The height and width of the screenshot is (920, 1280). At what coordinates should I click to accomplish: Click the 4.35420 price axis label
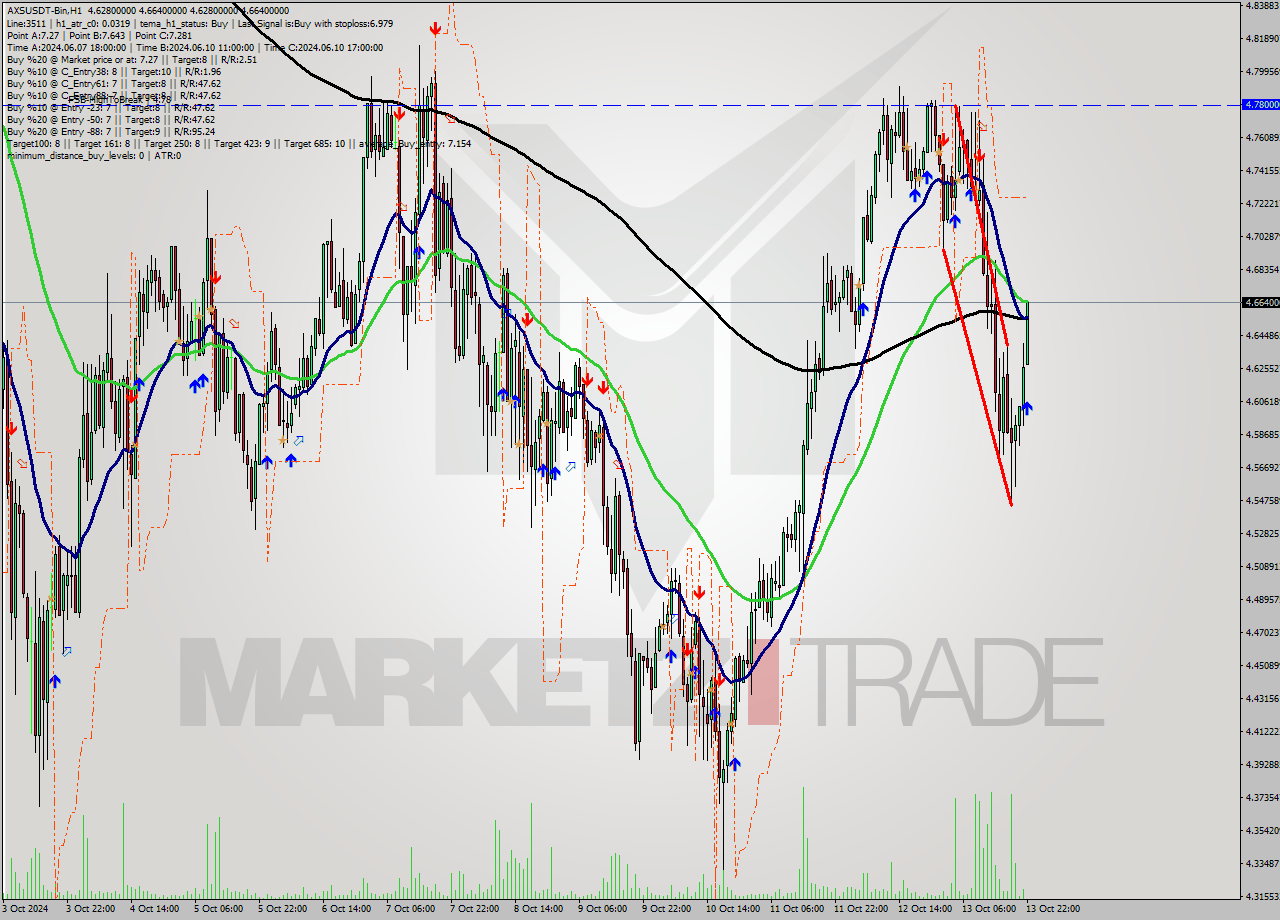(1262, 830)
